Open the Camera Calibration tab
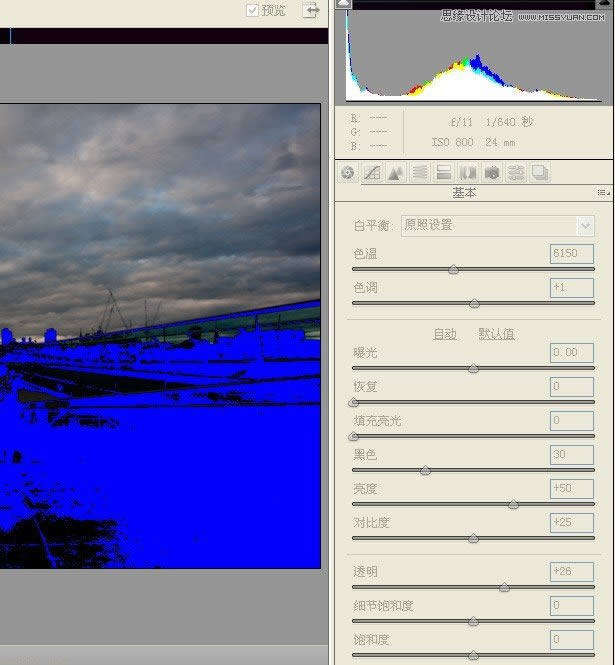Screen dimensions: 615x665 [492, 173]
